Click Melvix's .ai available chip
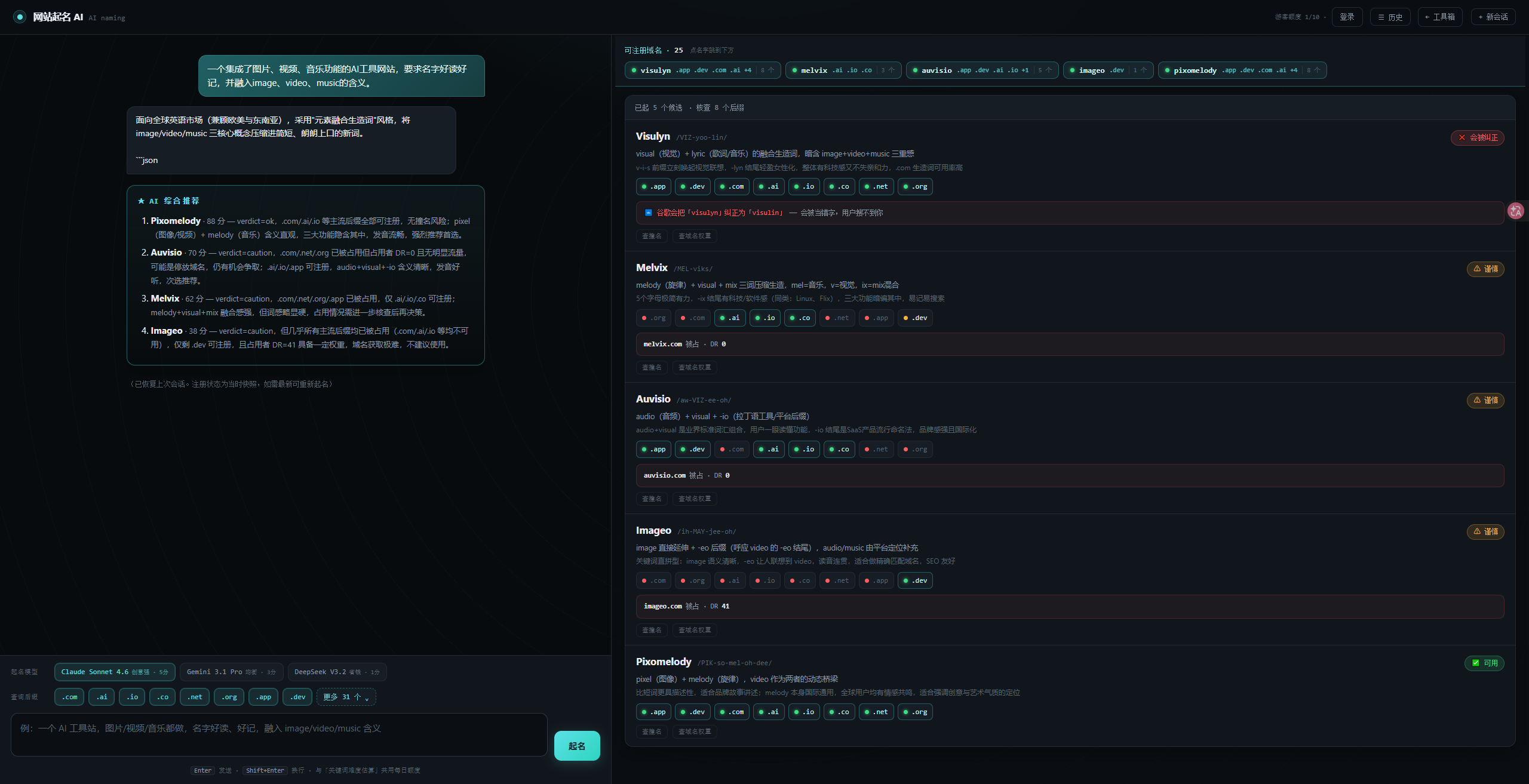 point(730,318)
